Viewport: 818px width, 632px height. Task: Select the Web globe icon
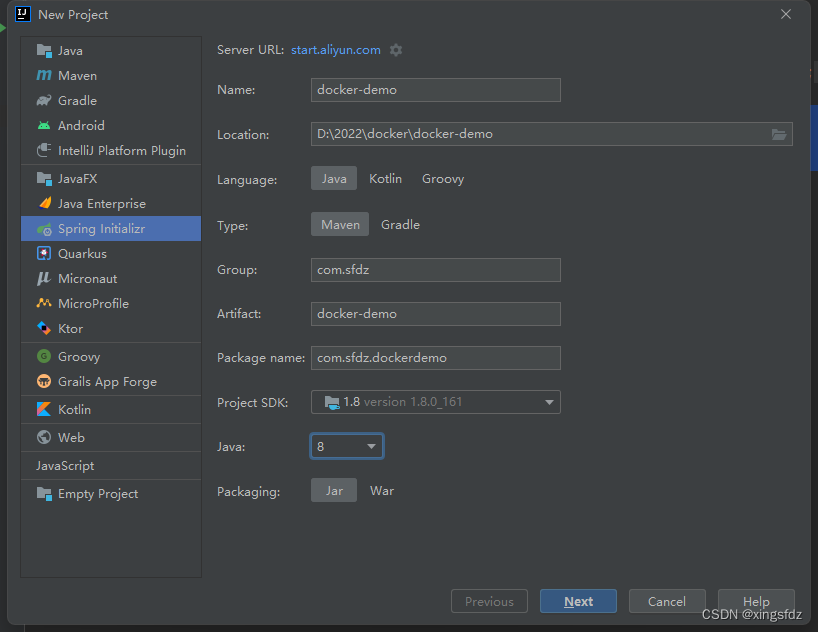pyautogui.click(x=44, y=437)
